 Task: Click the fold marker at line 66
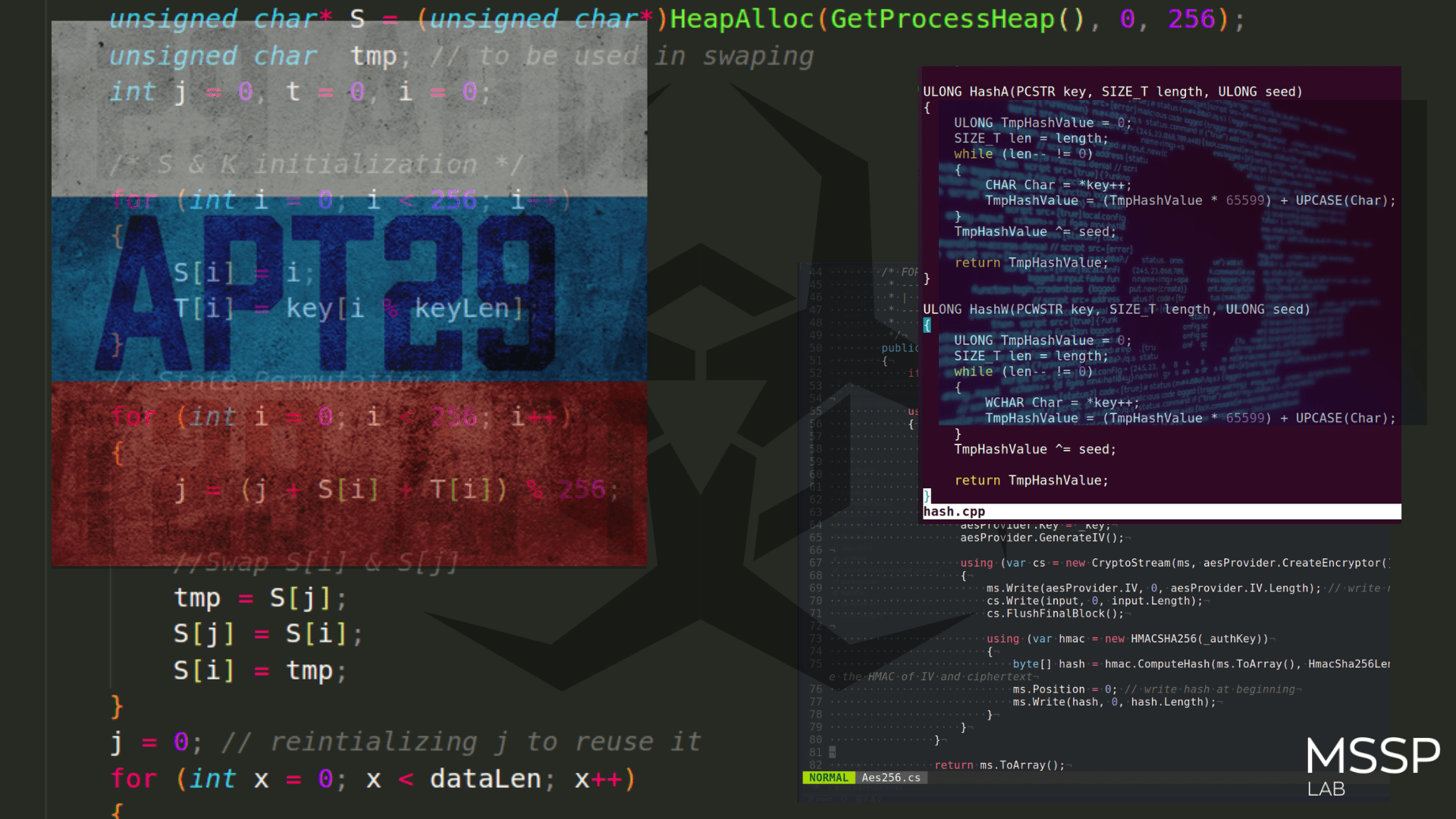[832, 551]
